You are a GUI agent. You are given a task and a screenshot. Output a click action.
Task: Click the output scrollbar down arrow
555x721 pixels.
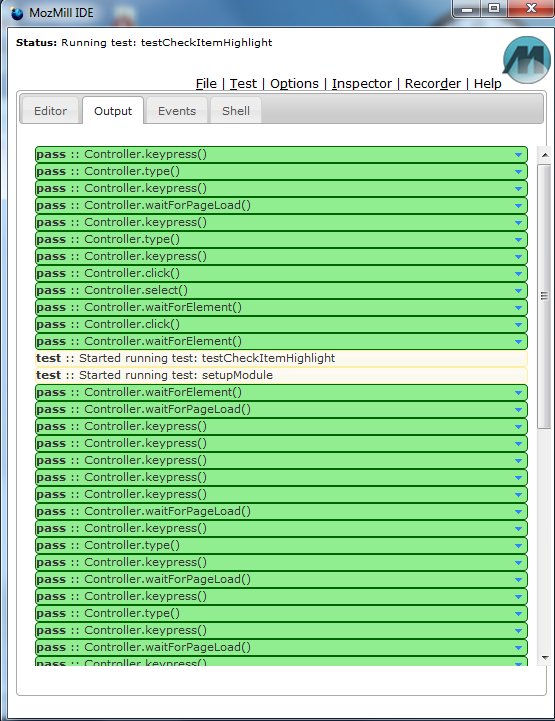[x=545, y=658]
